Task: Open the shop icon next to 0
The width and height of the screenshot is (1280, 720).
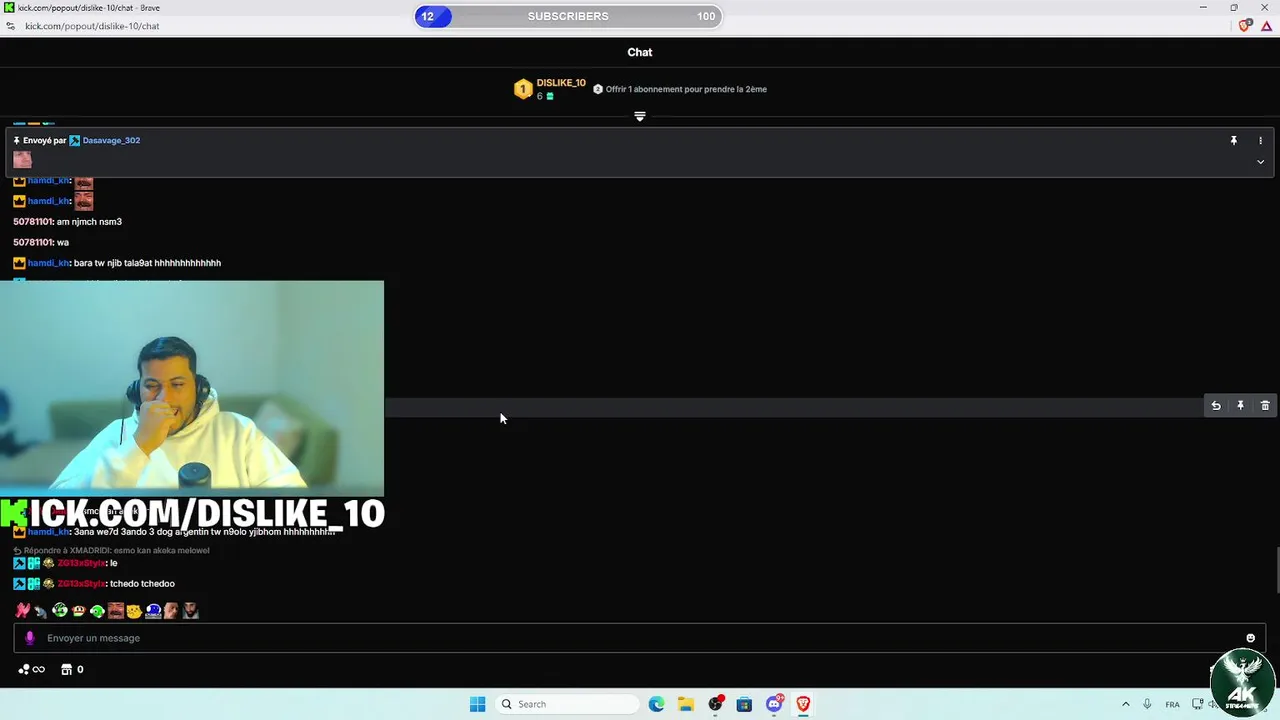Action: [x=67, y=670]
